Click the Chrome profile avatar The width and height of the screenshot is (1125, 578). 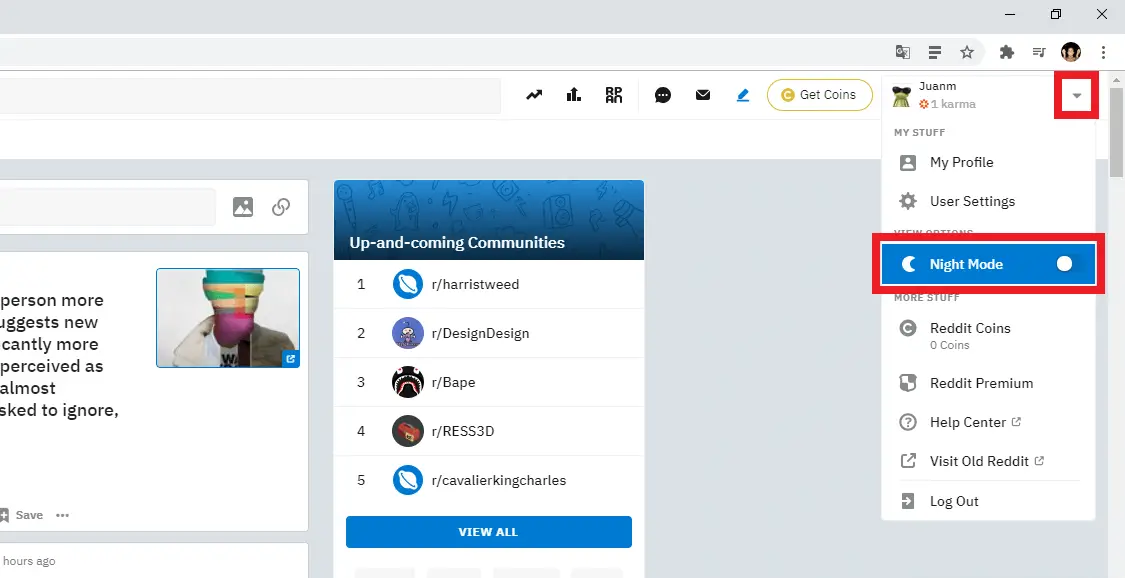[x=1070, y=52]
